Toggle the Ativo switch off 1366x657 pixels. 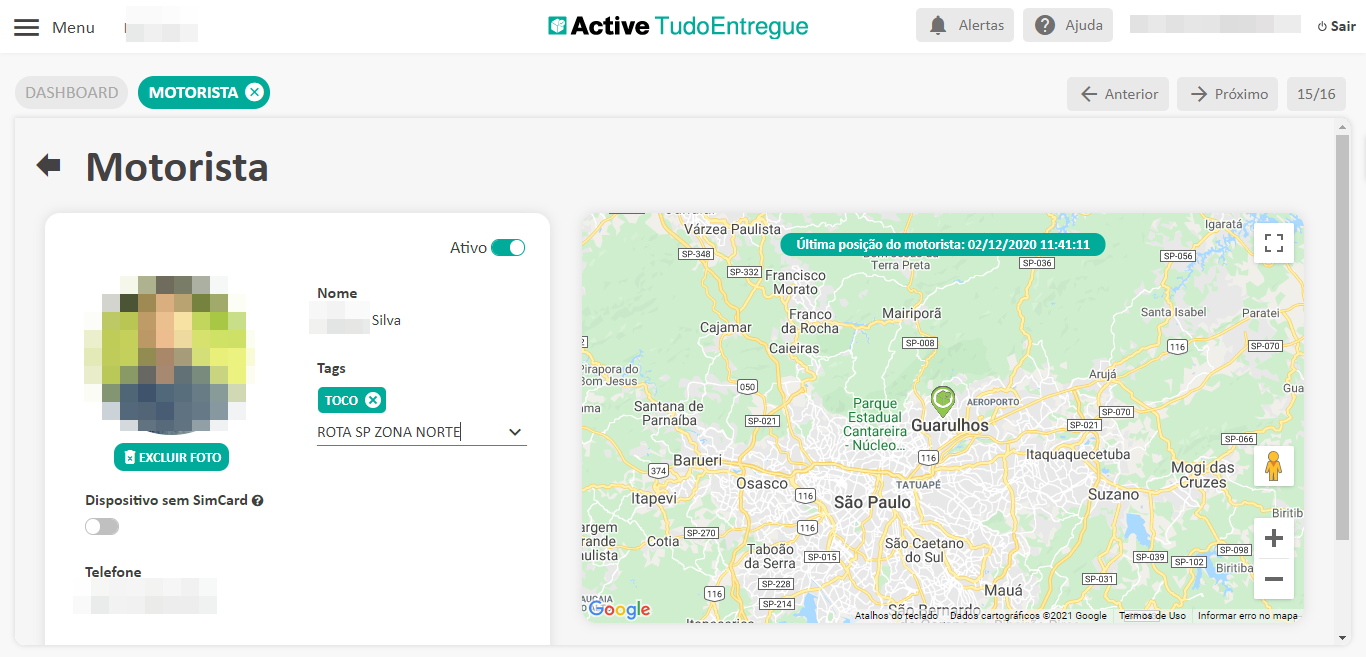508,248
